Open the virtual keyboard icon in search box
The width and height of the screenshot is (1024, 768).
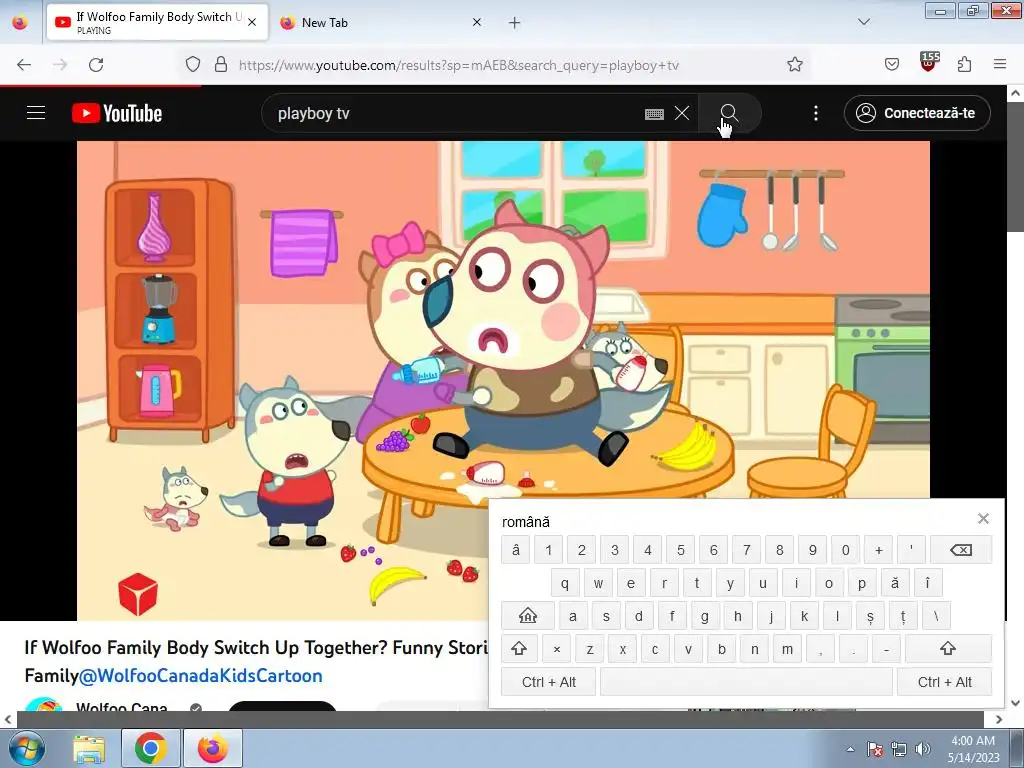point(654,114)
